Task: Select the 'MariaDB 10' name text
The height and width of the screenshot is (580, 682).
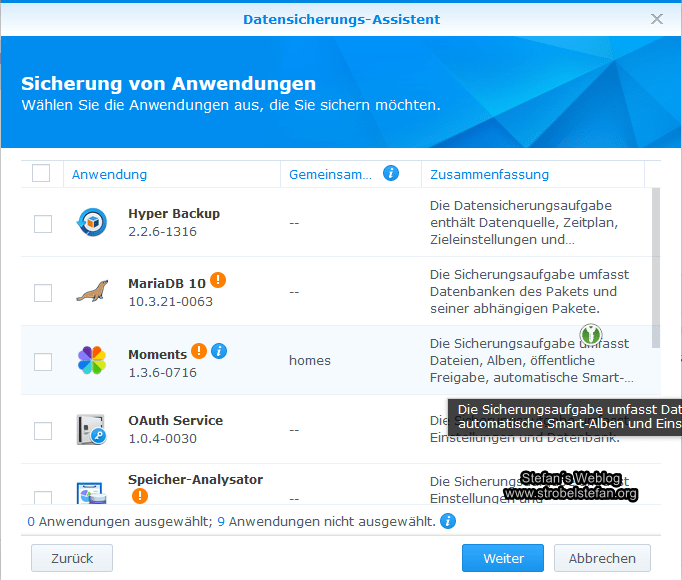Action: [x=167, y=284]
